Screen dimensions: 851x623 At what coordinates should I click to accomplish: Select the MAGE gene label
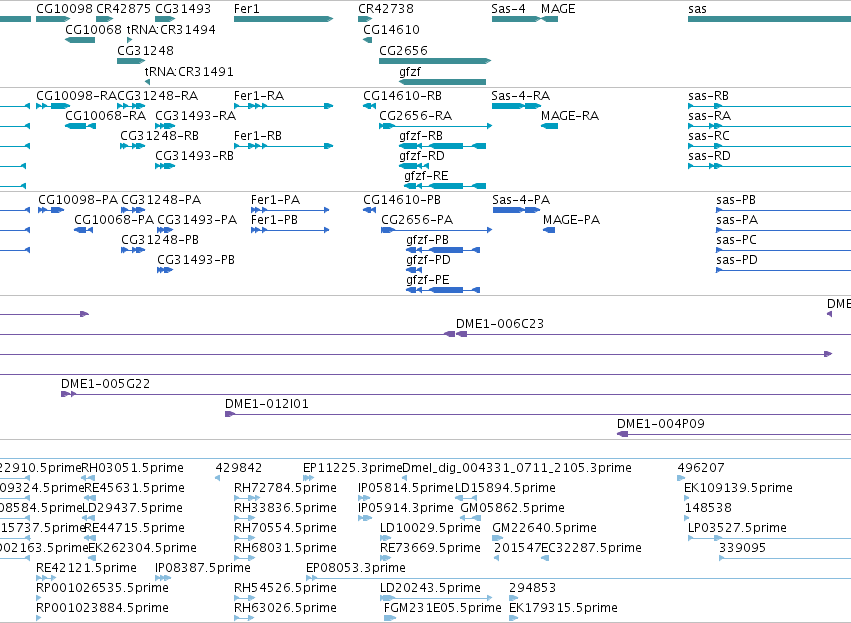558,9
